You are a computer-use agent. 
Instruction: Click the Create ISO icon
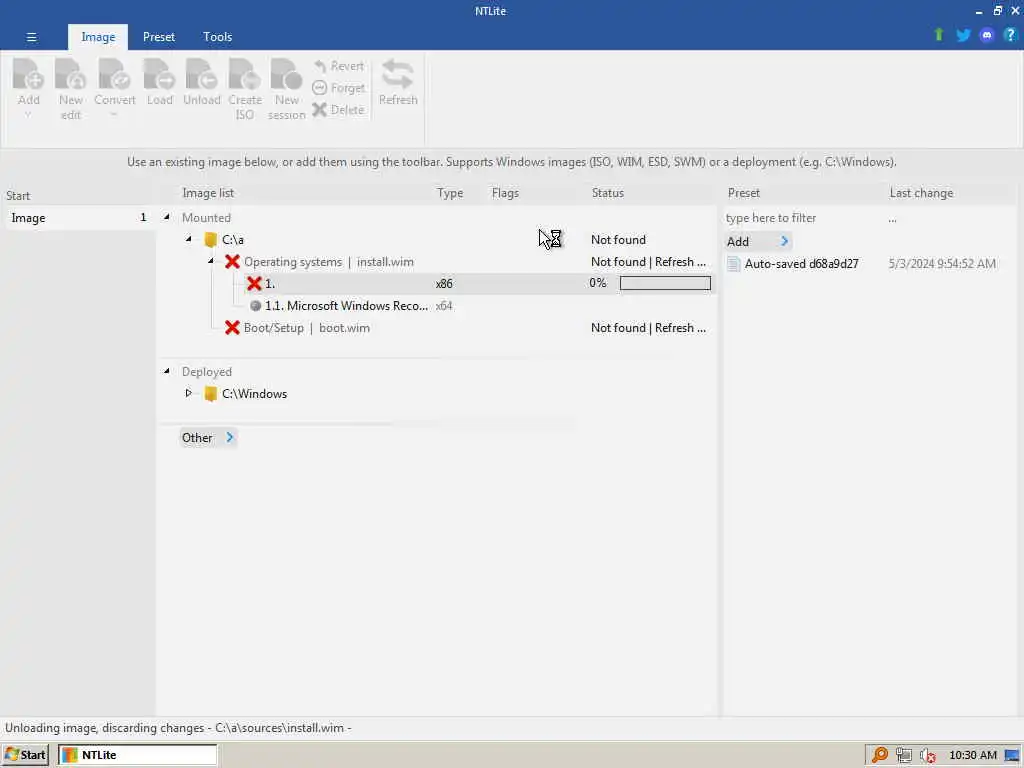(x=245, y=74)
